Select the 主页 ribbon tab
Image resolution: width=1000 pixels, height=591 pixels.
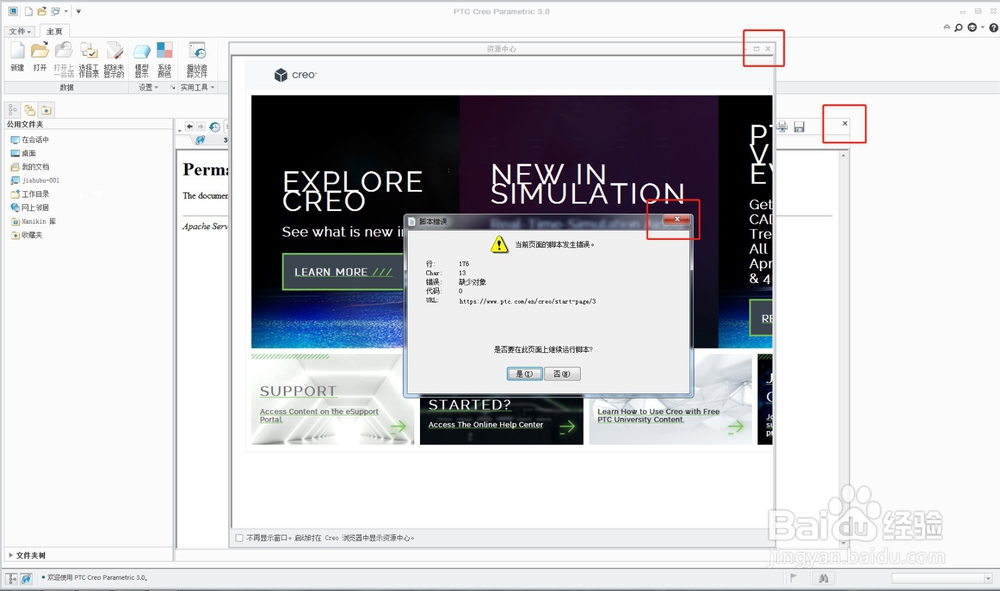(53, 31)
